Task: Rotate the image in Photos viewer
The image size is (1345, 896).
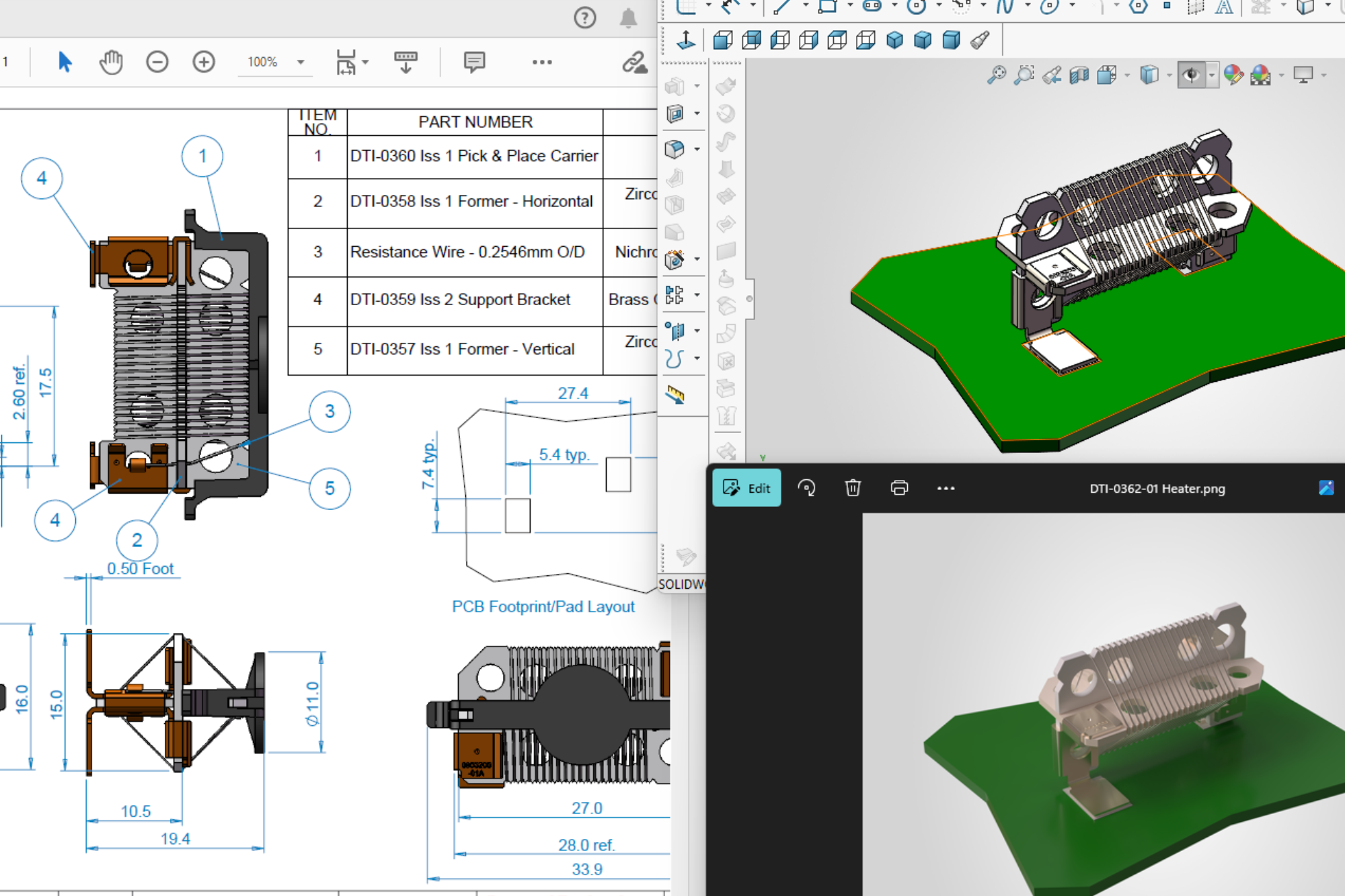Action: tap(806, 488)
